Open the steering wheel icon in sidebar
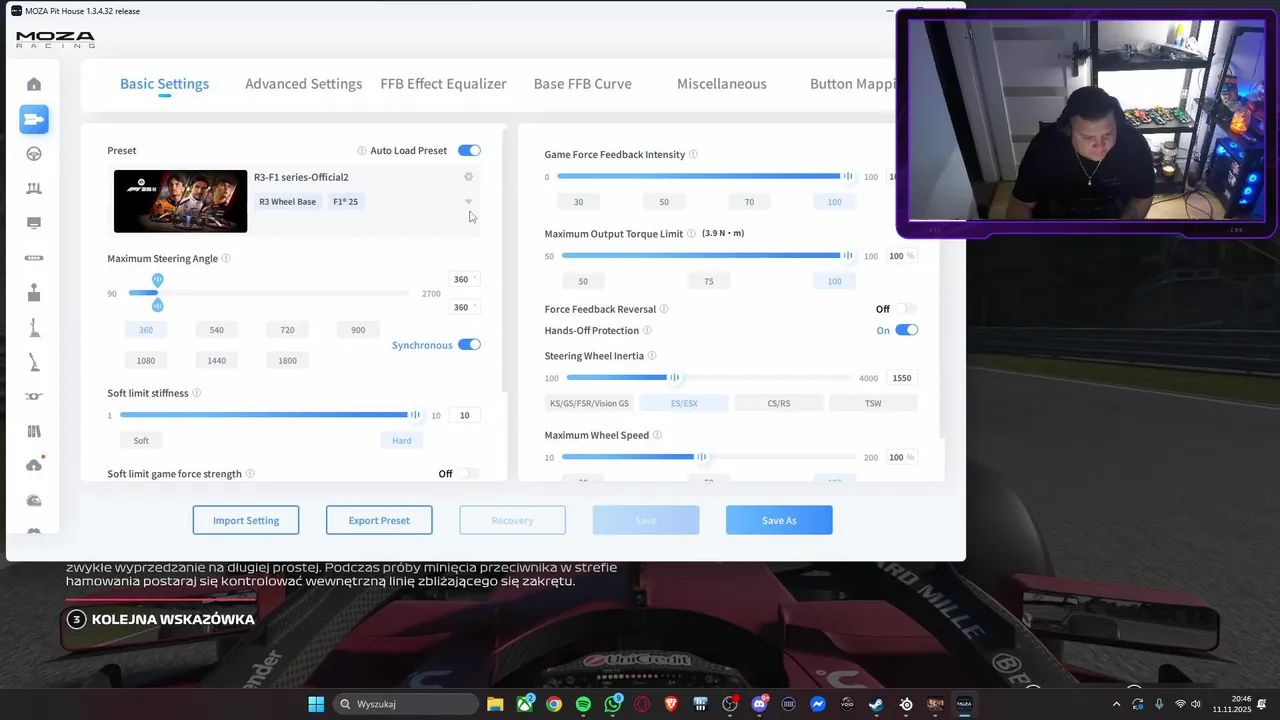The image size is (1280, 720). [x=34, y=154]
